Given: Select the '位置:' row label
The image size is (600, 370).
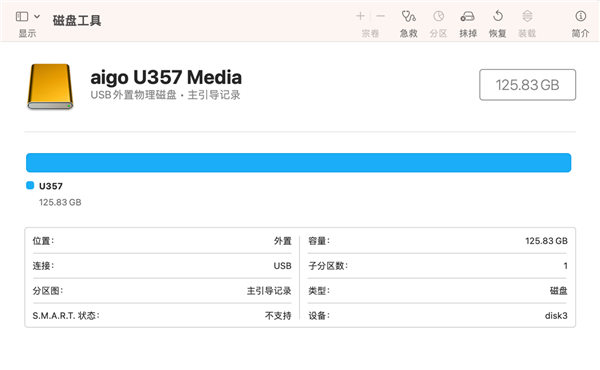Looking at the screenshot, I should coord(43,241).
